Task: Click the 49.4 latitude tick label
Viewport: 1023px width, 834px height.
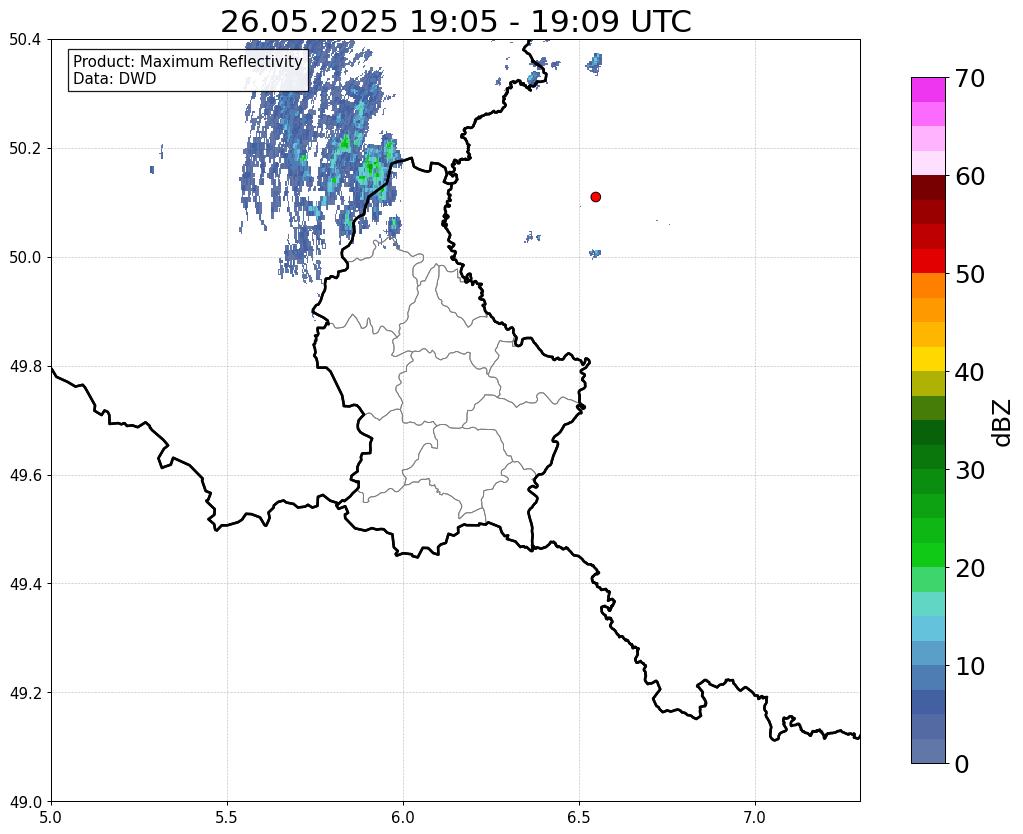Action: click(25, 584)
